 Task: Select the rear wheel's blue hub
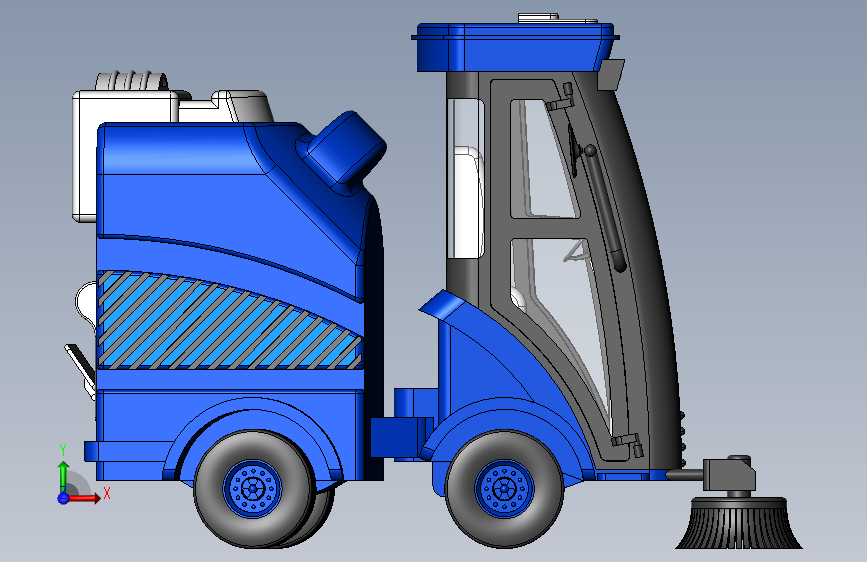(253, 488)
